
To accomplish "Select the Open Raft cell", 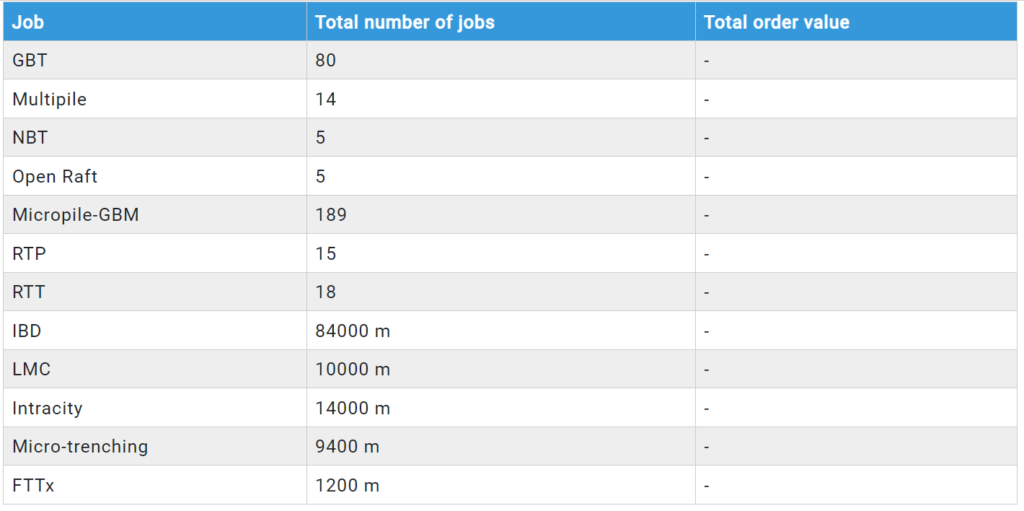I will click(x=55, y=177).
